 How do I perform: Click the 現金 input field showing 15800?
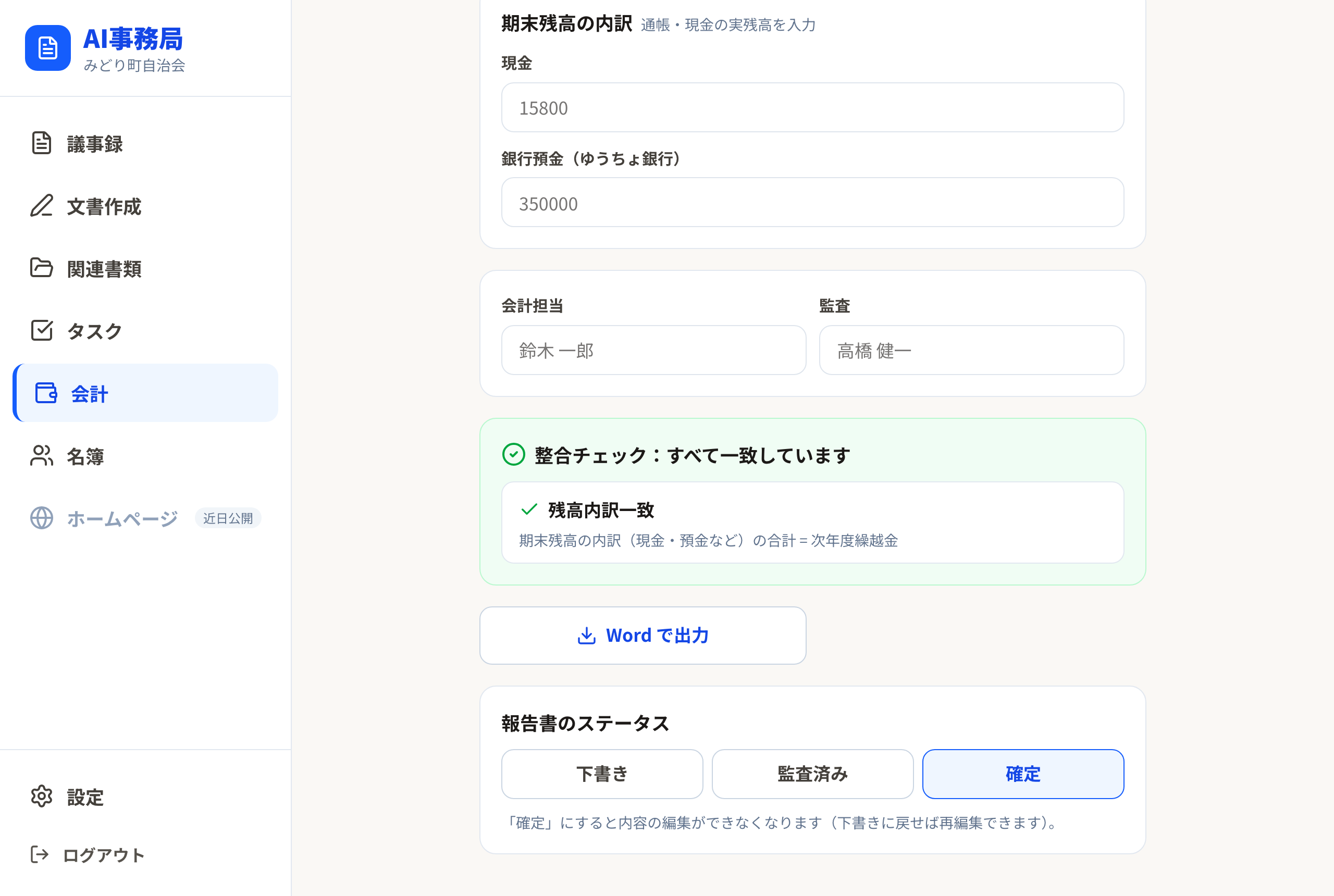coord(812,107)
